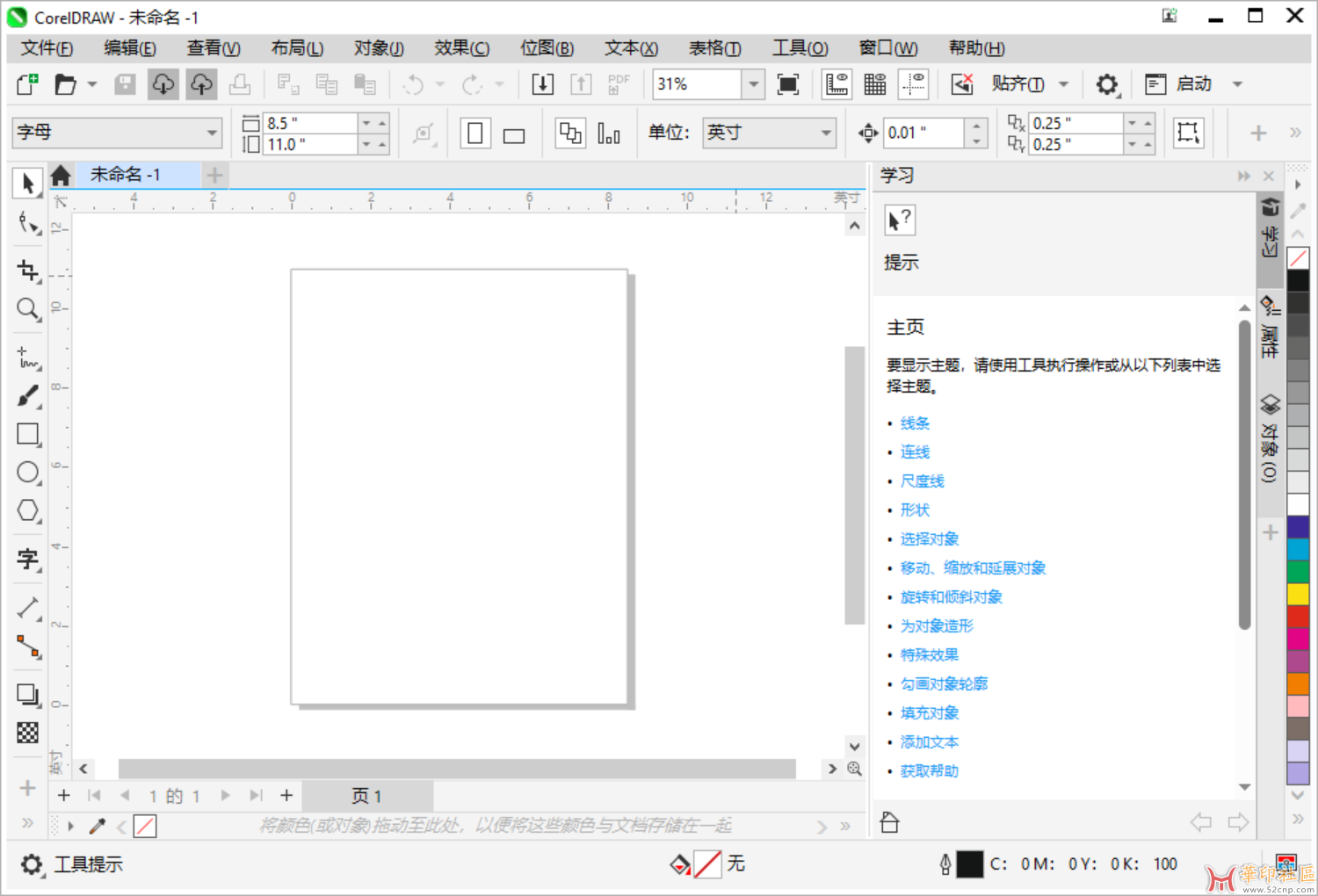Open the 选择对象 help topic link
The height and width of the screenshot is (896, 1318).
(x=930, y=539)
